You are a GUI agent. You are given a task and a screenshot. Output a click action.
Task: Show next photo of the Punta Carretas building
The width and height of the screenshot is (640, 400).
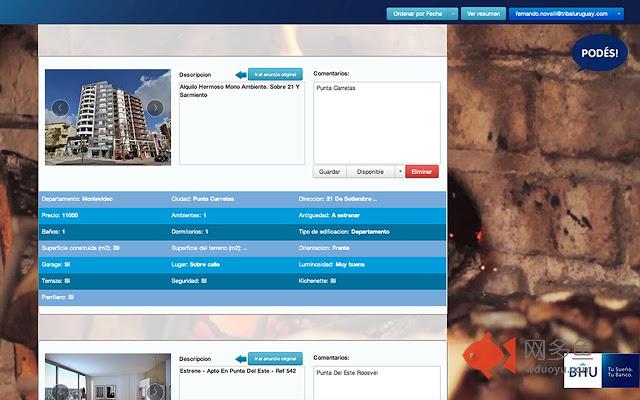point(155,108)
